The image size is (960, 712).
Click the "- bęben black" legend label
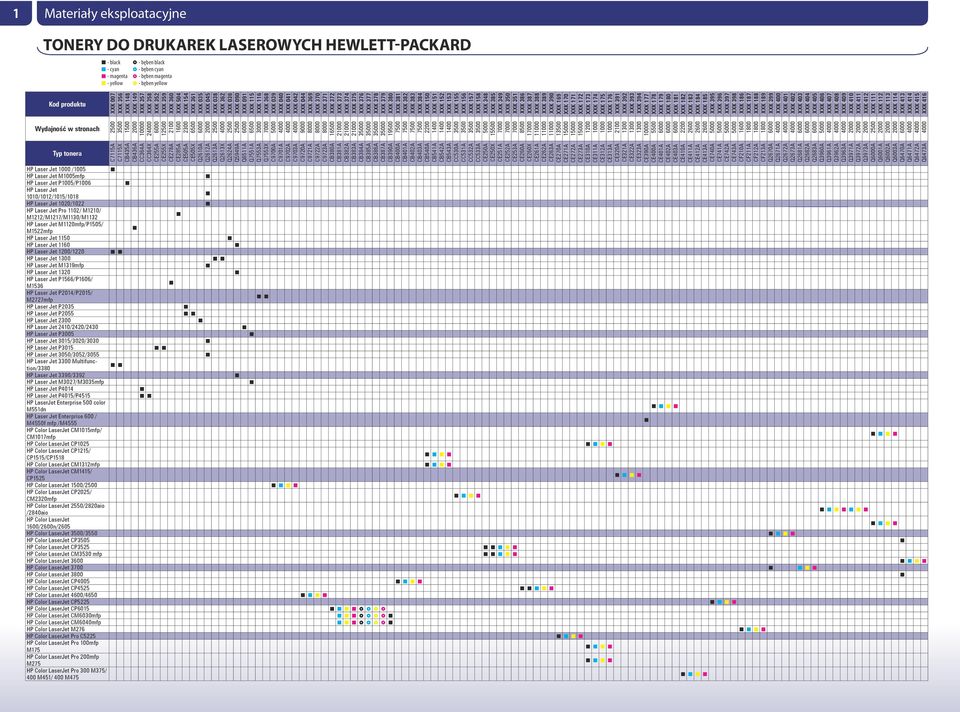152,62
